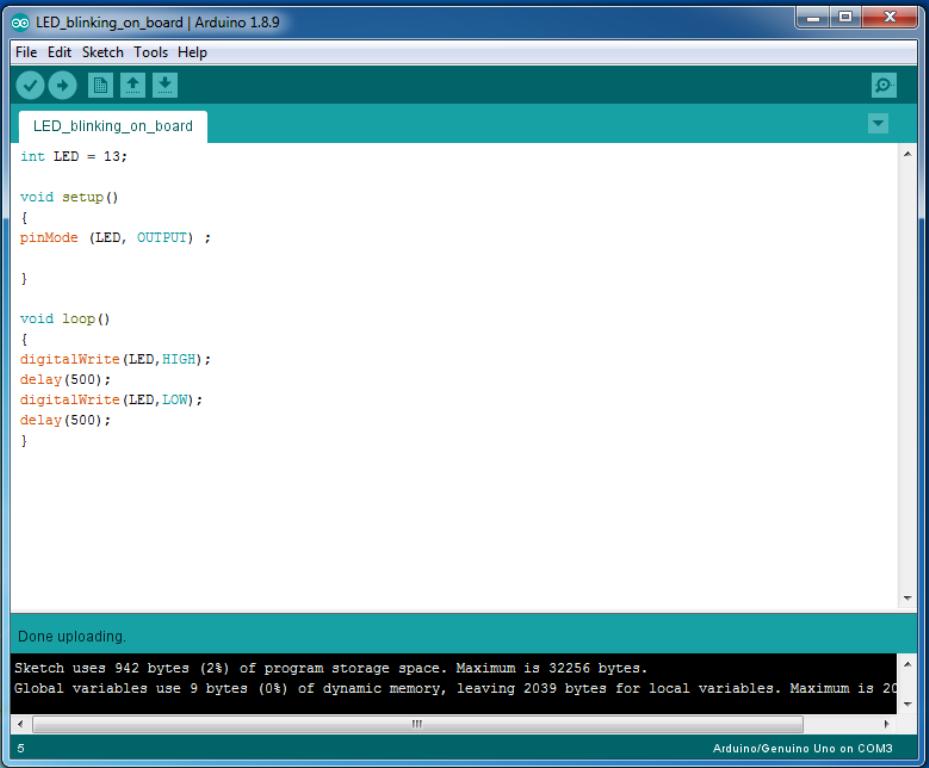Maximize the Arduino window
Image resolution: width=929 pixels, height=768 pixels.
pyautogui.click(x=845, y=17)
